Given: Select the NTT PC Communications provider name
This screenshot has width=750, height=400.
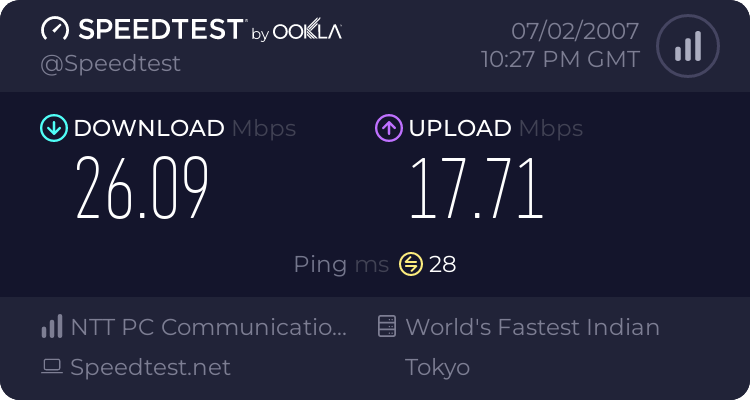Looking at the screenshot, I should [x=208, y=327].
